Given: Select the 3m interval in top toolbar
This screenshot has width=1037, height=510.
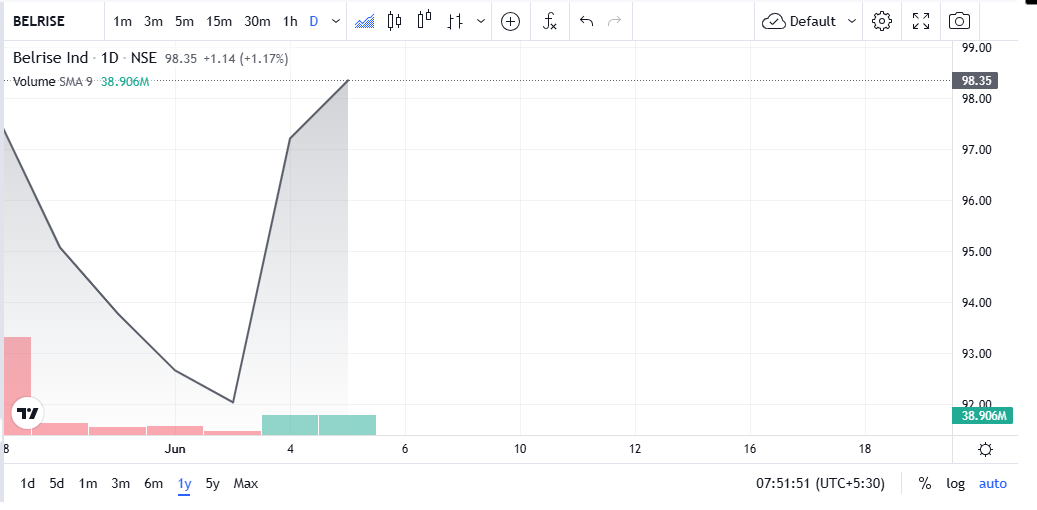Looking at the screenshot, I should 153,21.
